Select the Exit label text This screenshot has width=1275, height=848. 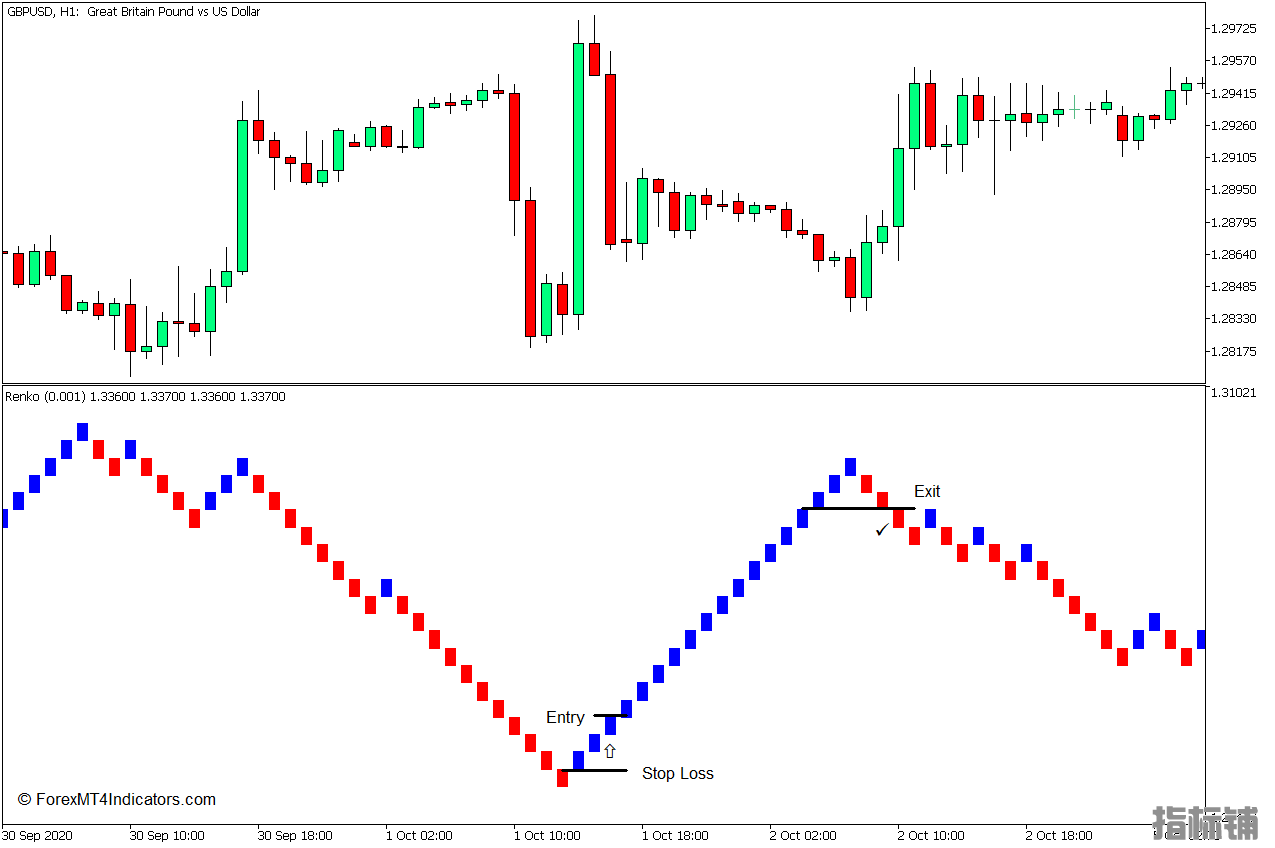pyautogui.click(x=927, y=491)
